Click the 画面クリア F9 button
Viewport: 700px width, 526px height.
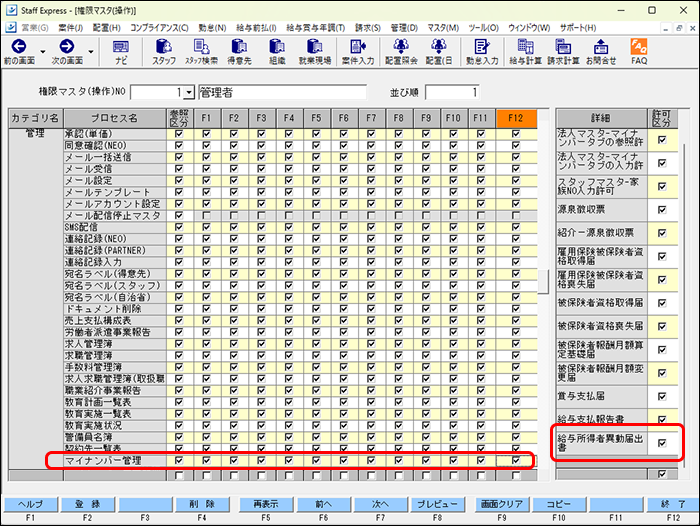pyautogui.click(x=502, y=504)
